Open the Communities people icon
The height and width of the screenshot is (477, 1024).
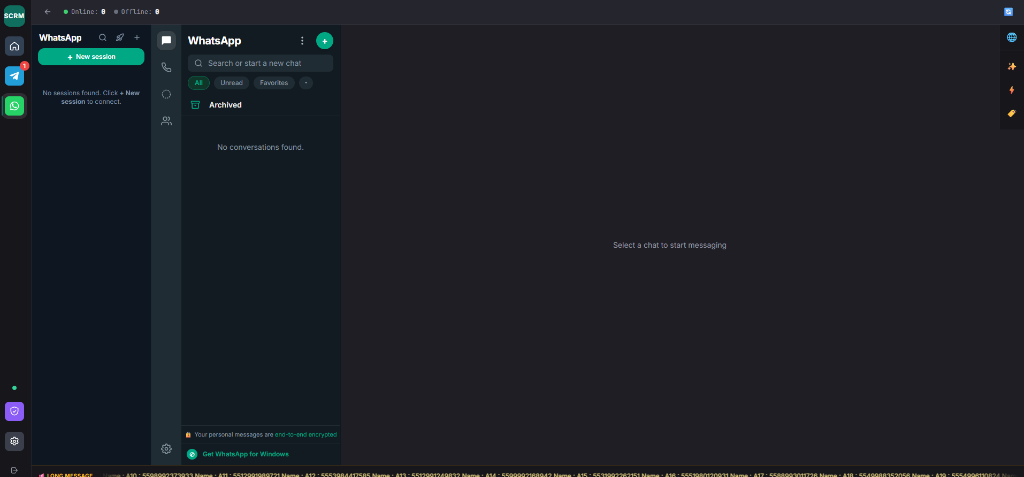click(x=167, y=121)
